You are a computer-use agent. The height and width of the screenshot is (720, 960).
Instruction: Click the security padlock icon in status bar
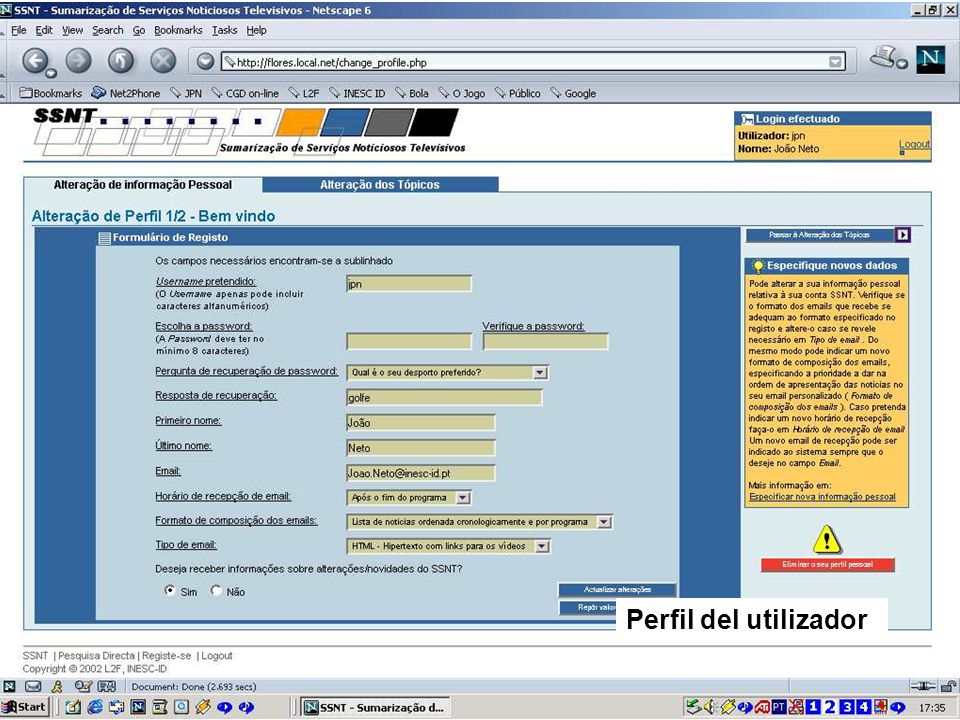[x=948, y=686]
